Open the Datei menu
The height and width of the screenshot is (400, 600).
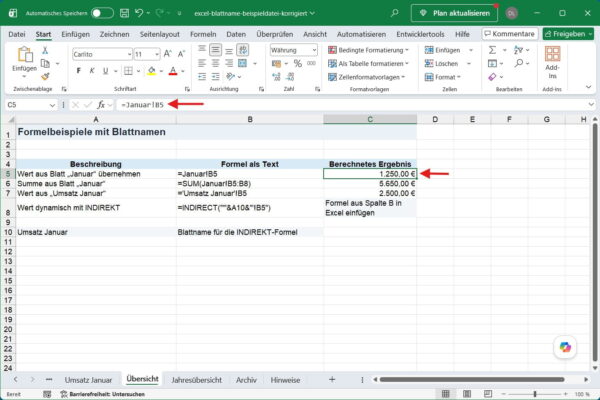pos(17,34)
